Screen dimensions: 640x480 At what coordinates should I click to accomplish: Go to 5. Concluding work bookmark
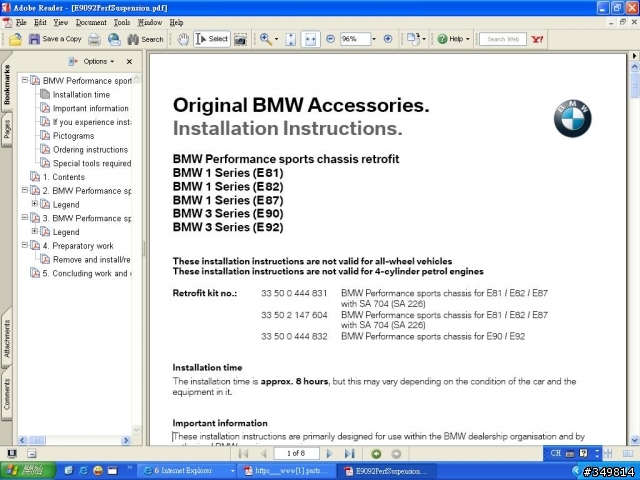pos(87,273)
